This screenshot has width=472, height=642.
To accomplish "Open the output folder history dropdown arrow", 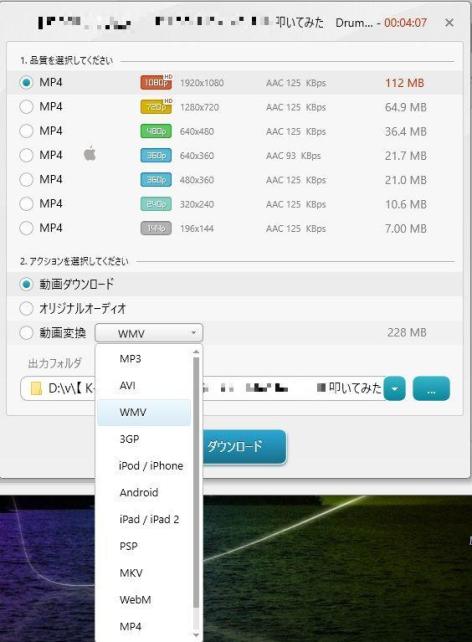I will tap(395, 389).
